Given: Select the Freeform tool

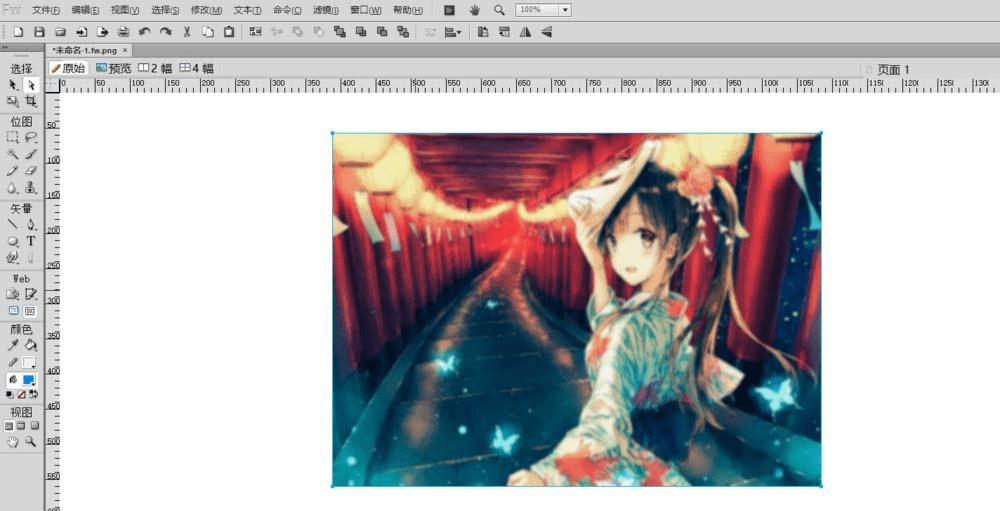Looking at the screenshot, I should [x=13, y=258].
